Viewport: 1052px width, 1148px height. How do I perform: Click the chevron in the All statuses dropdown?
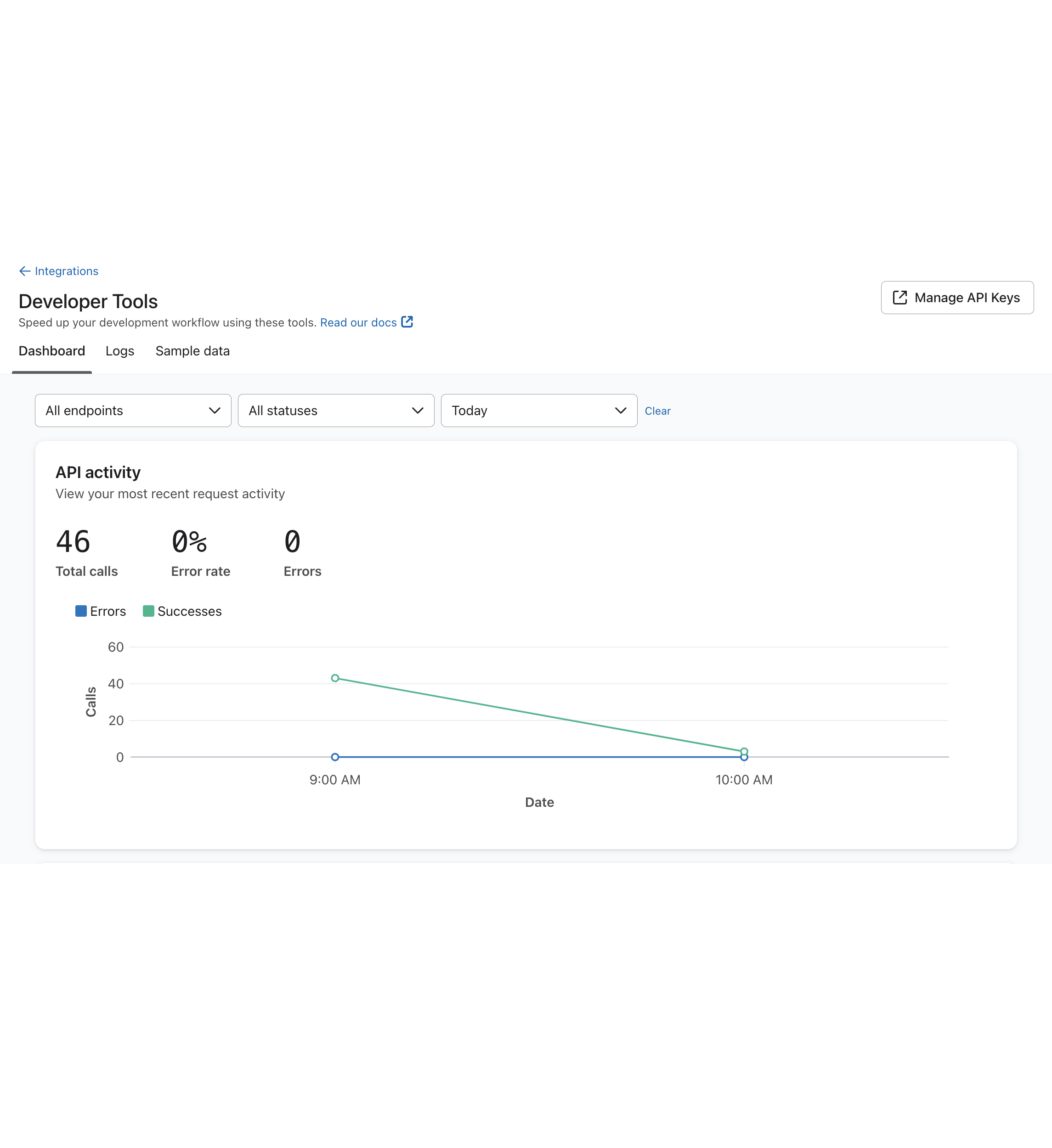click(x=418, y=411)
